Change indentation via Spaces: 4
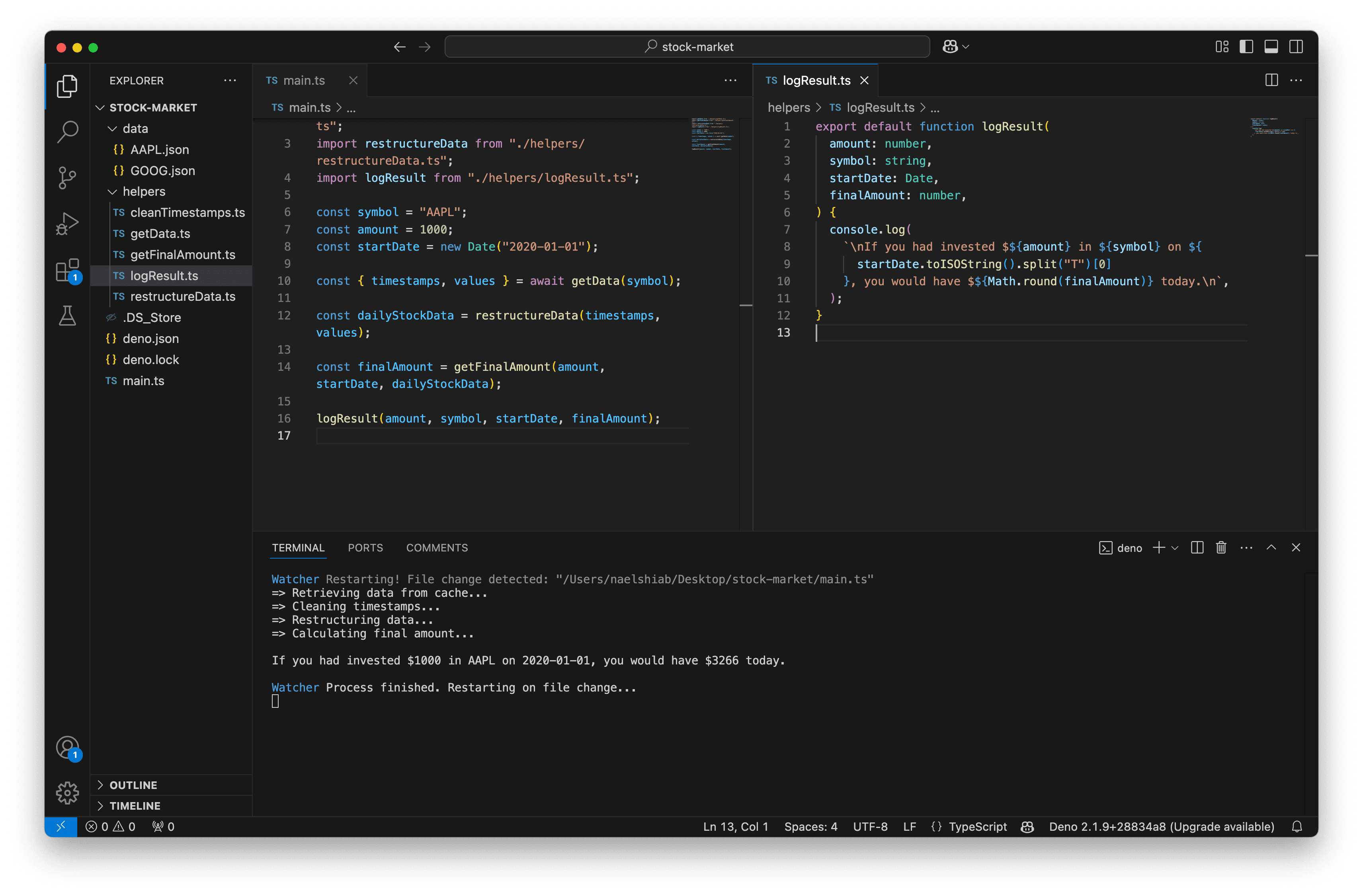Image resolution: width=1363 pixels, height=896 pixels. [x=810, y=827]
